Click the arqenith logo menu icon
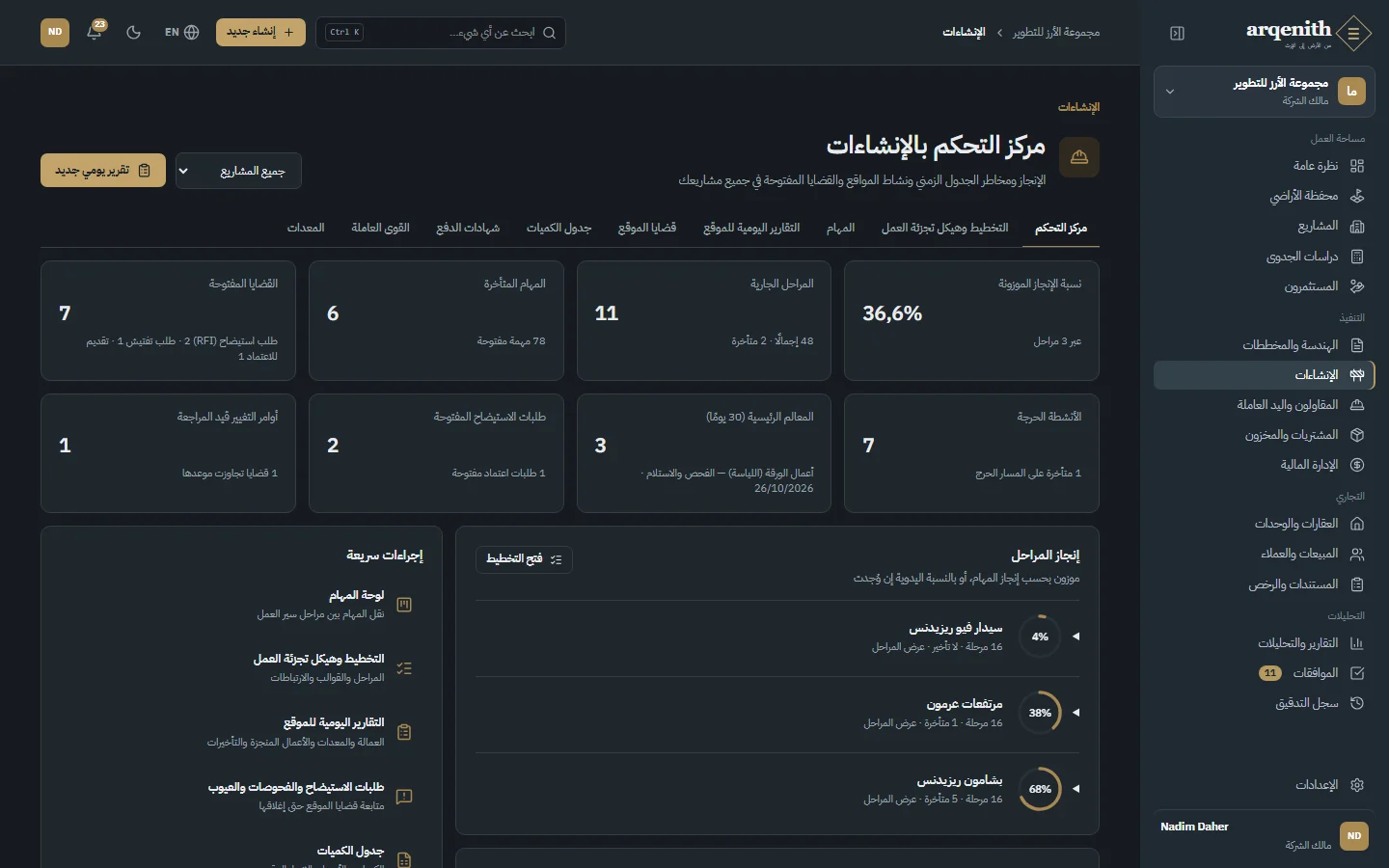The image size is (1389, 868). [1354, 34]
